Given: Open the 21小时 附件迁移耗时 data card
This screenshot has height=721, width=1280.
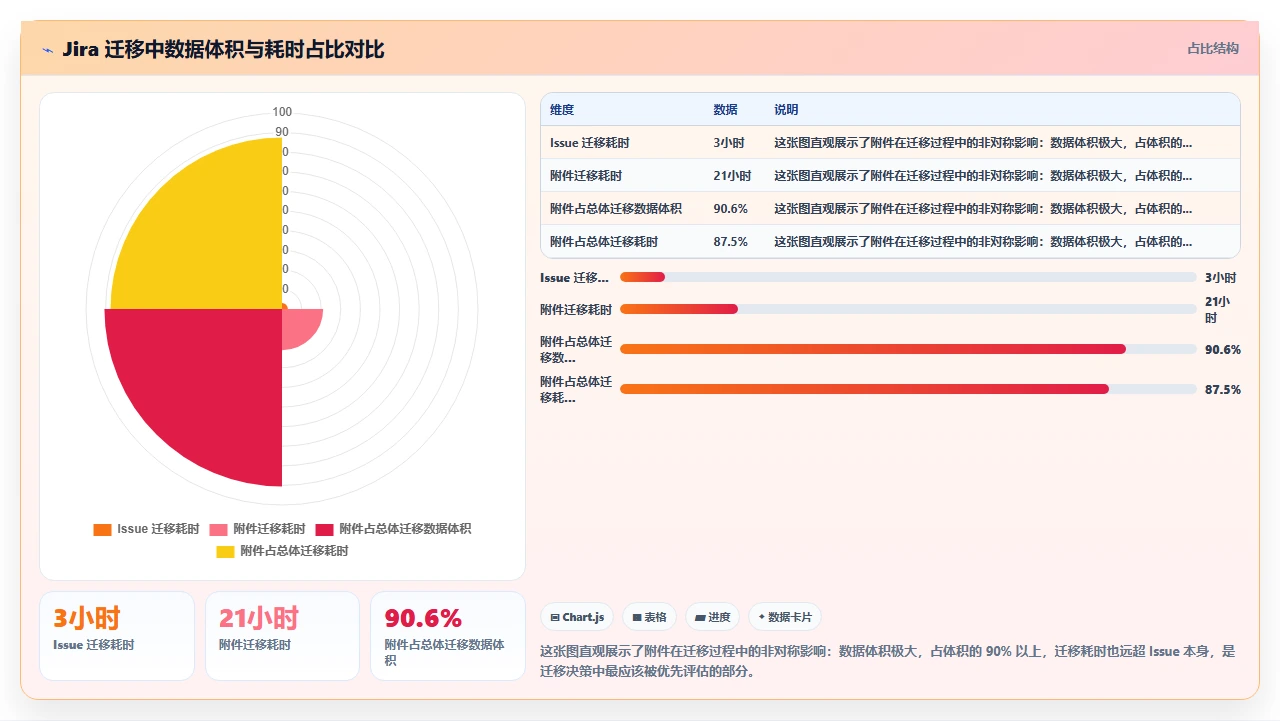Looking at the screenshot, I should pos(282,636).
